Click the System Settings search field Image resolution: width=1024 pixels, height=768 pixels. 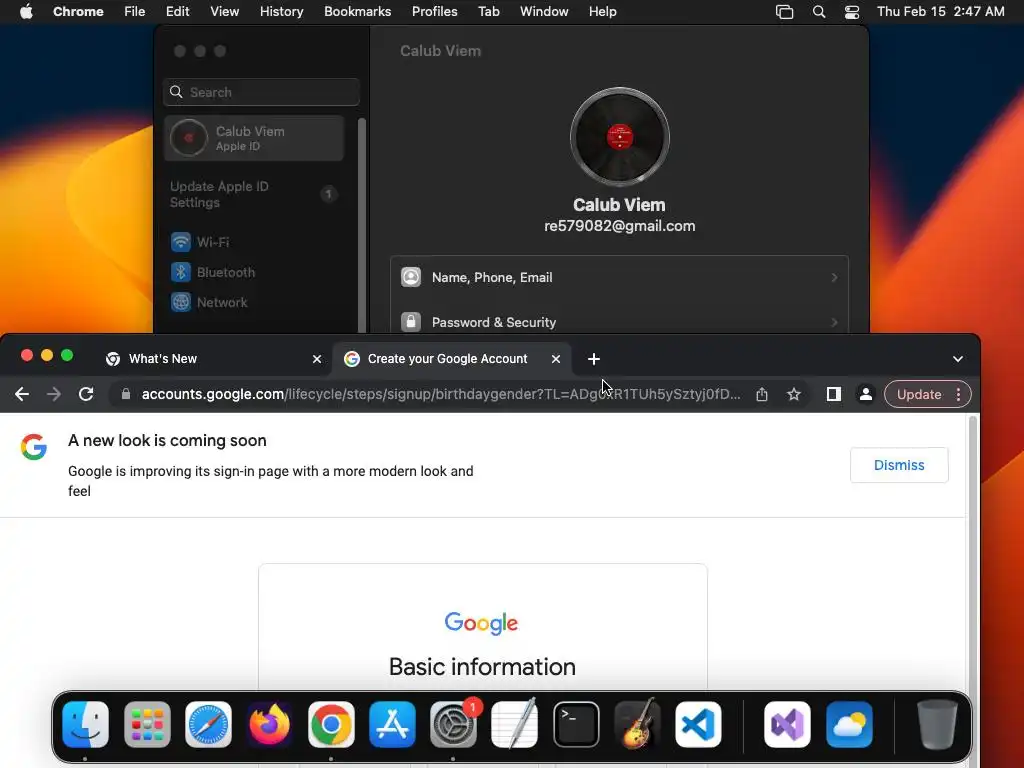click(x=261, y=92)
